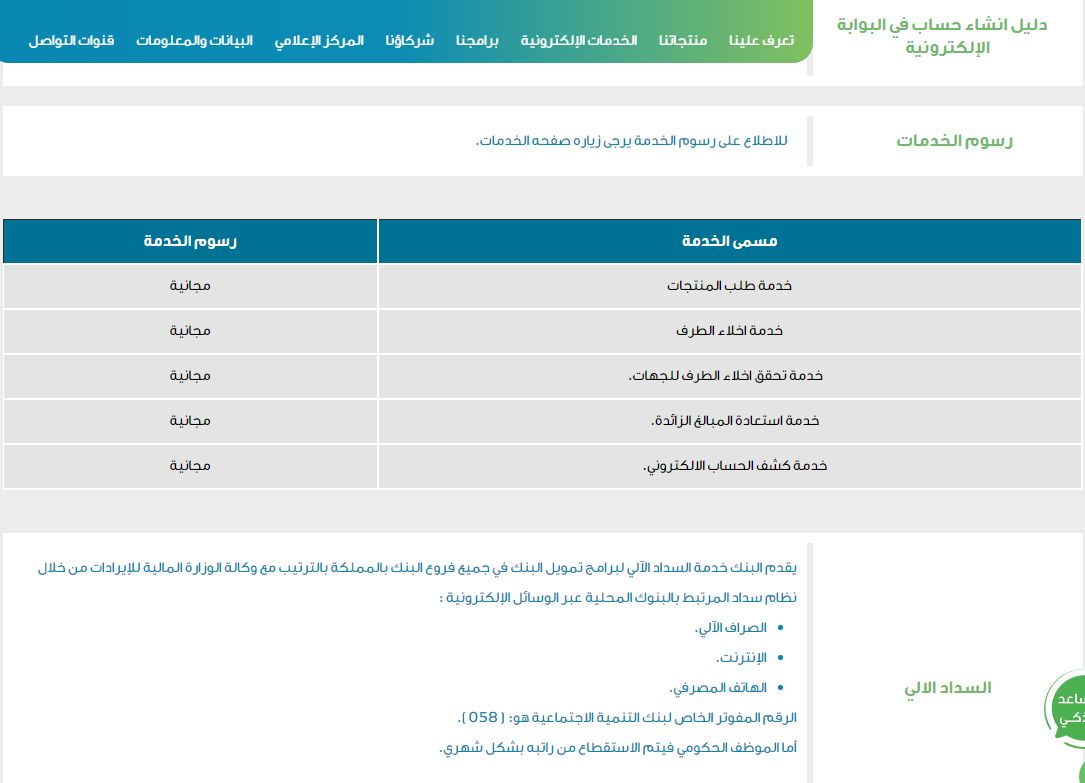
Task: Open the 'تعرف علينا' menu
Action: pos(761,41)
